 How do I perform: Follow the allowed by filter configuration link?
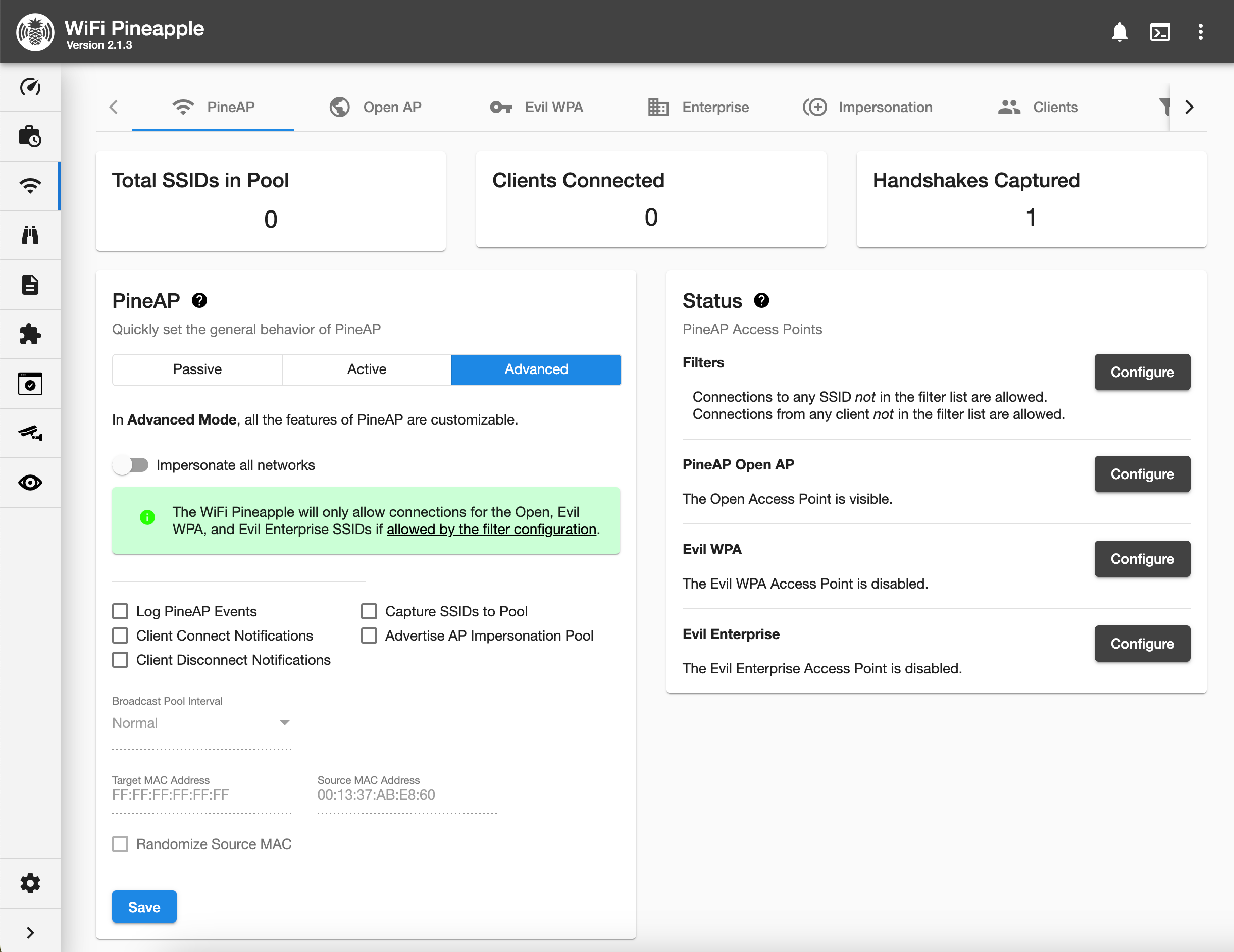tap(491, 530)
